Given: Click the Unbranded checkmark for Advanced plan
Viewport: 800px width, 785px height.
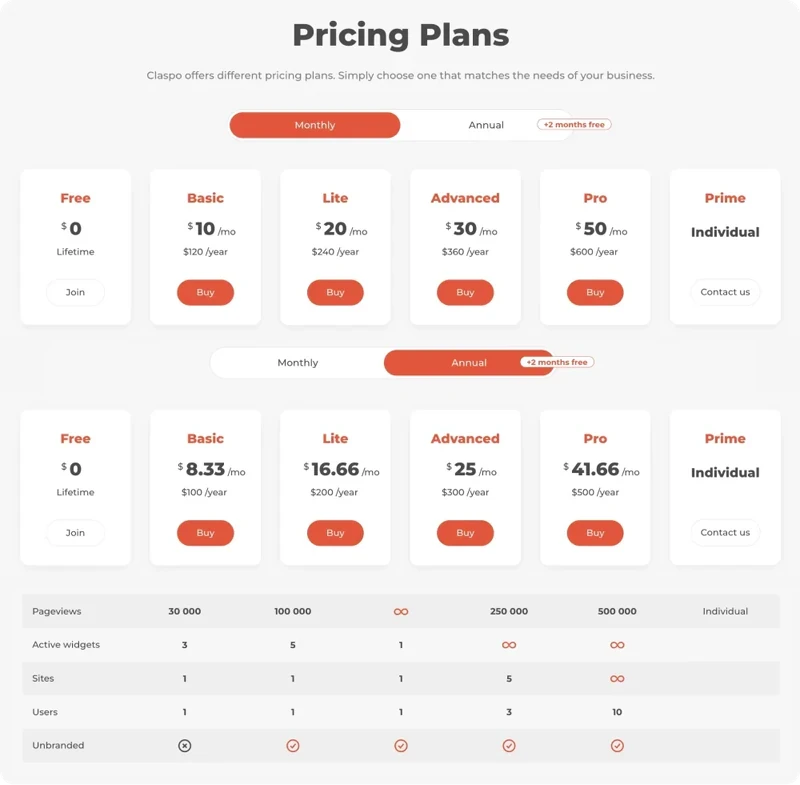Looking at the screenshot, I should click(x=509, y=745).
